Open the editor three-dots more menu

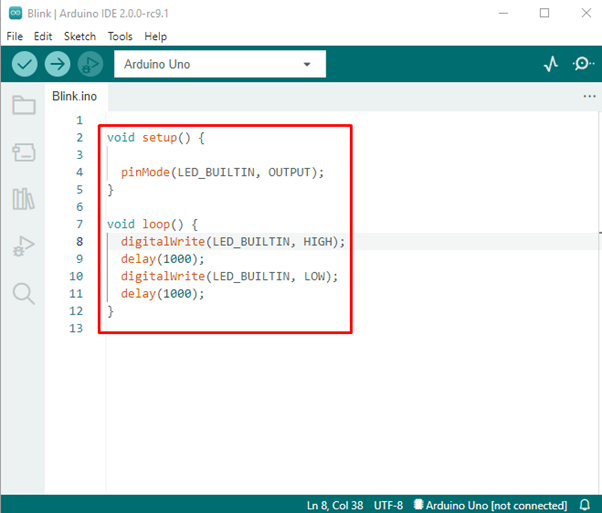[x=589, y=96]
